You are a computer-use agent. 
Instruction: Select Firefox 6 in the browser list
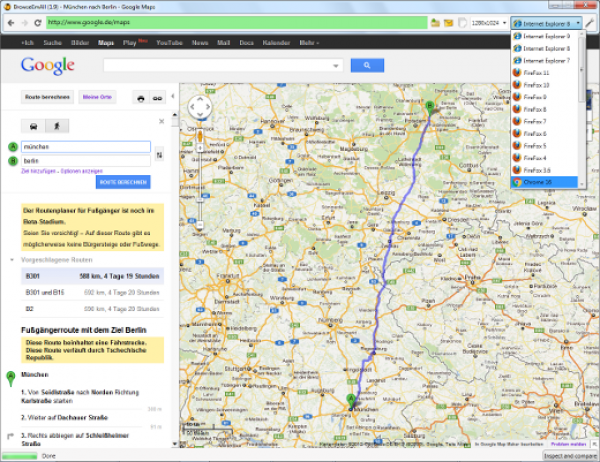pyautogui.click(x=544, y=134)
